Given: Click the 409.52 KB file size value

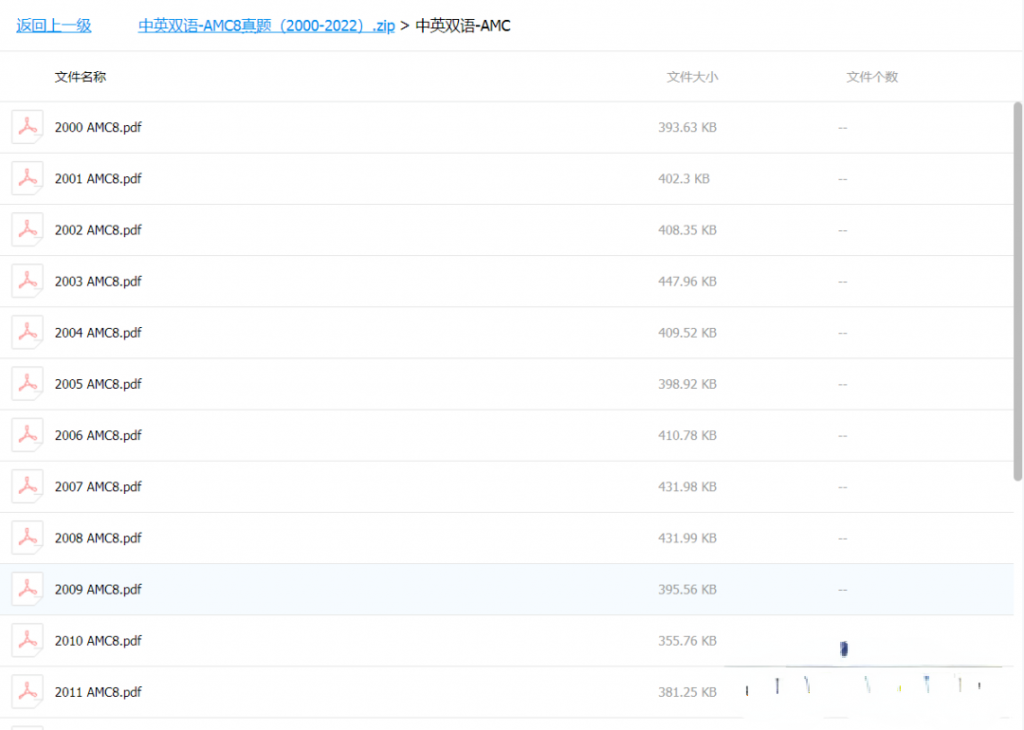Looking at the screenshot, I should point(687,333).
